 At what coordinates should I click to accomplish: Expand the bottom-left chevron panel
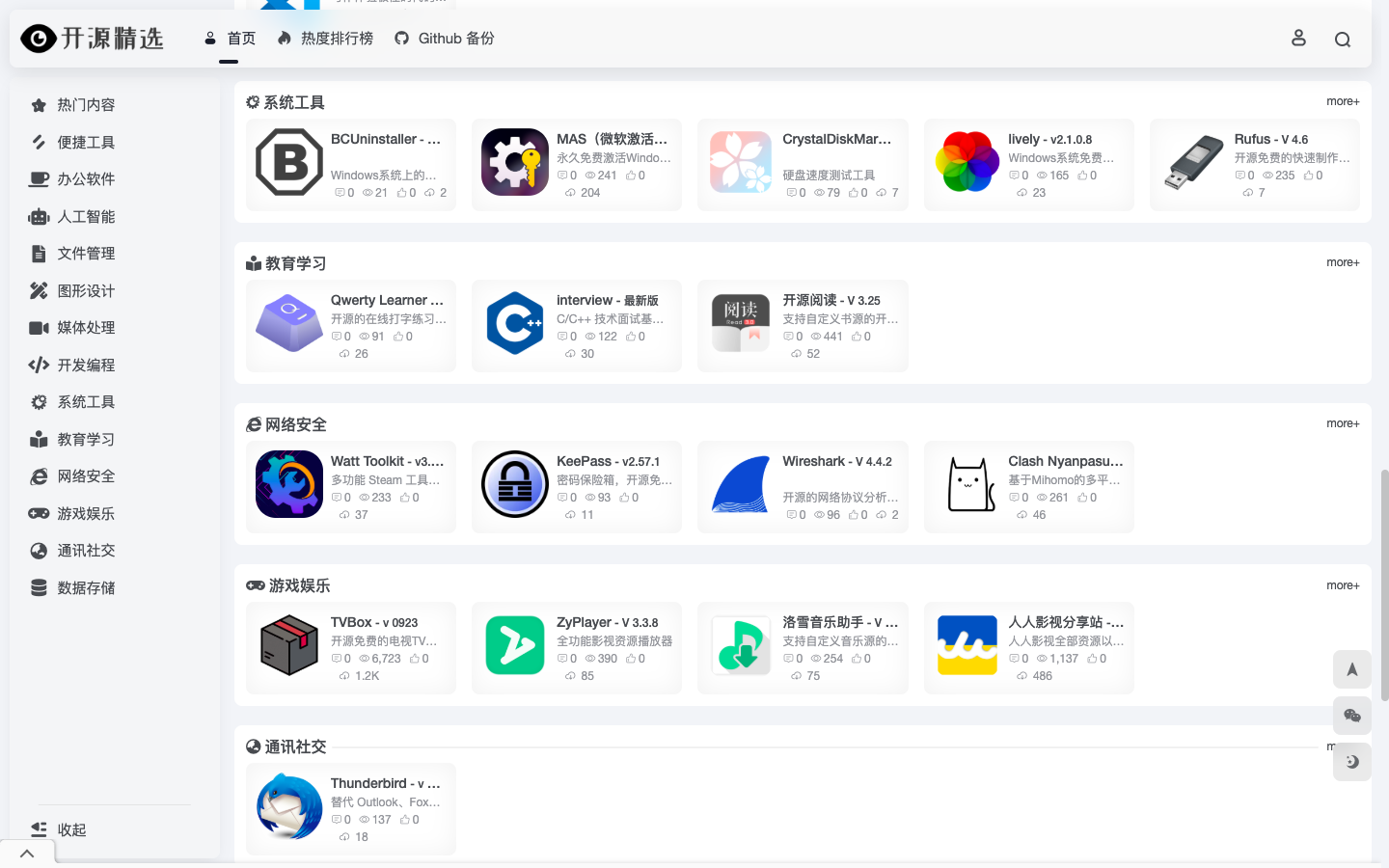(27, 854)
